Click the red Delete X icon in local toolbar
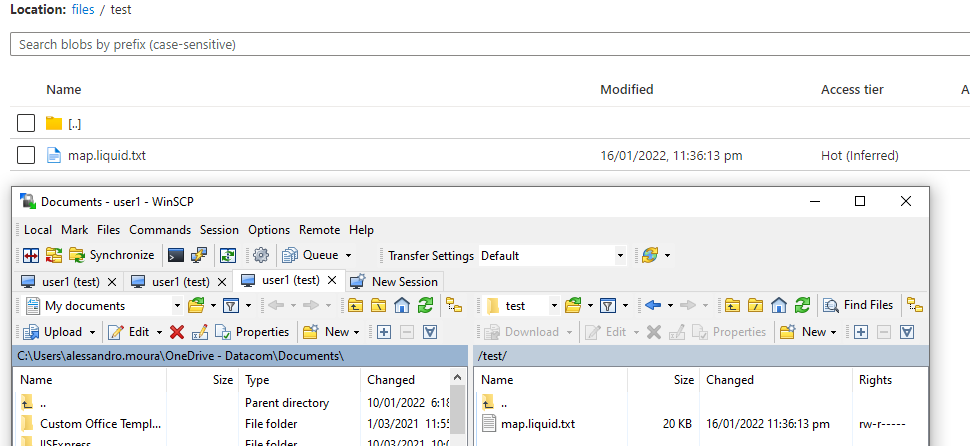The width and height of the screenshot is (970, 446). pos(177,332)
